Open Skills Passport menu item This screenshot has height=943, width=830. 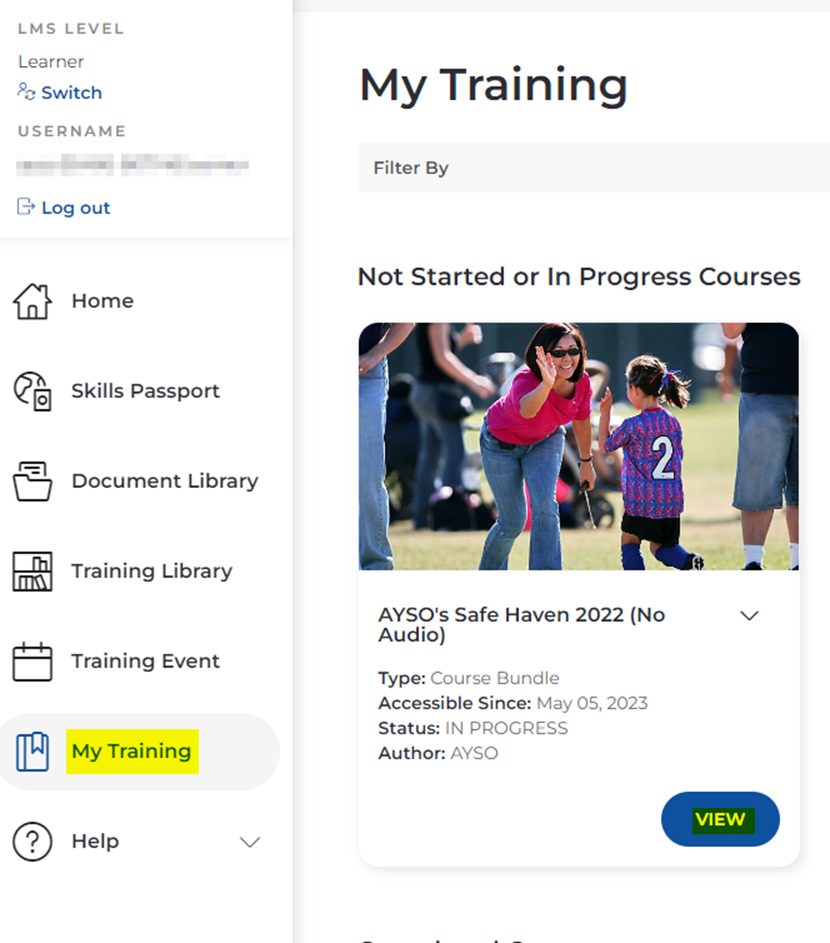(x=145, y=391)
